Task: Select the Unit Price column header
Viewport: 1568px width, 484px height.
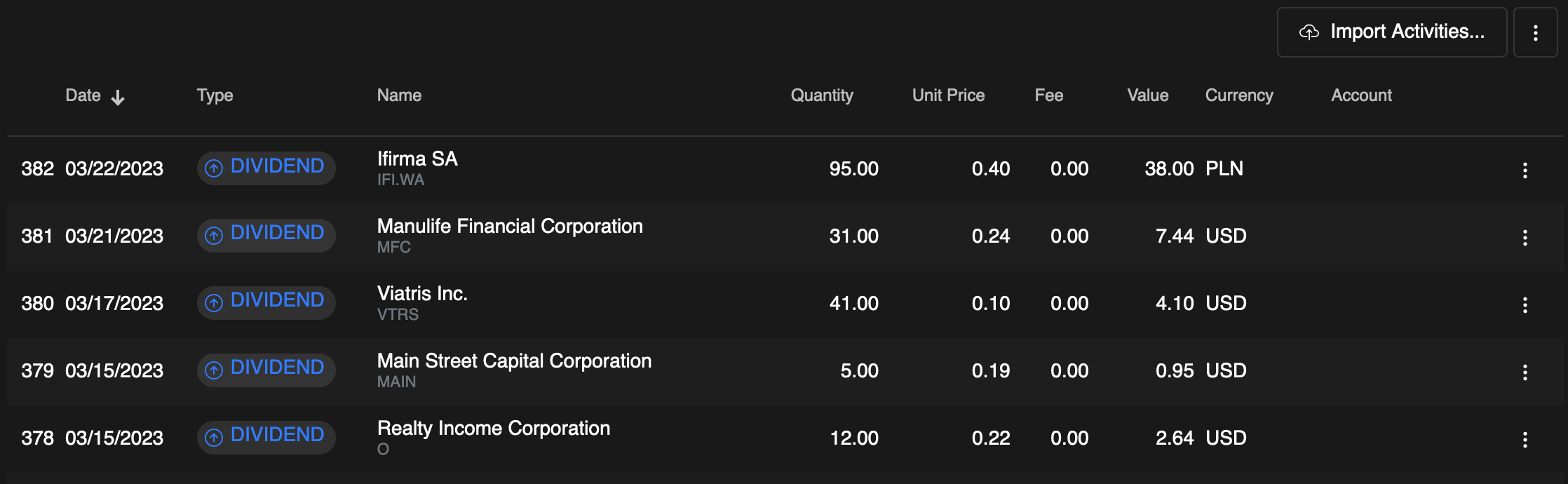Action: click(948, 95)
